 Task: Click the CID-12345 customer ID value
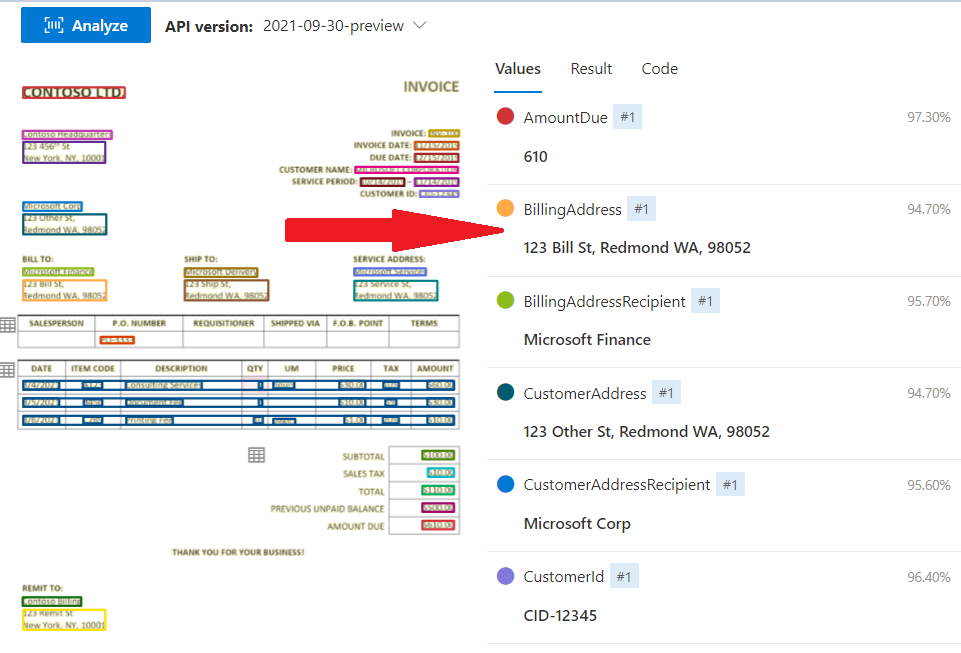click(560, 615)
